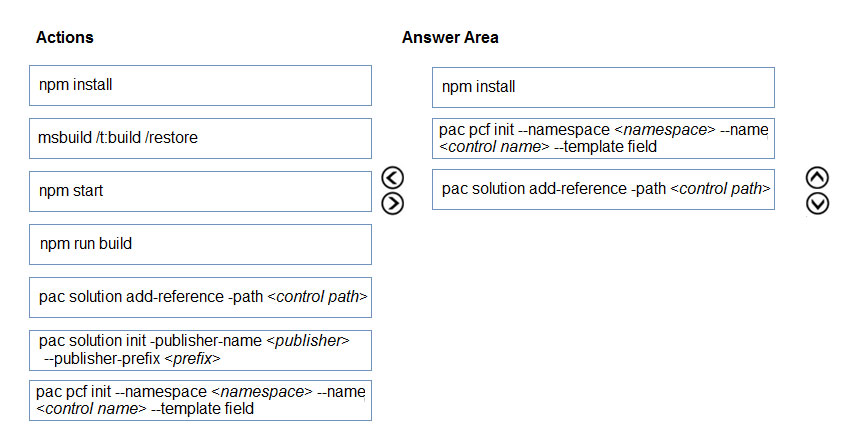Select pac solution add-reference in Actions list
The width and height of the screenshot is (844, 437).
(200, 297)
